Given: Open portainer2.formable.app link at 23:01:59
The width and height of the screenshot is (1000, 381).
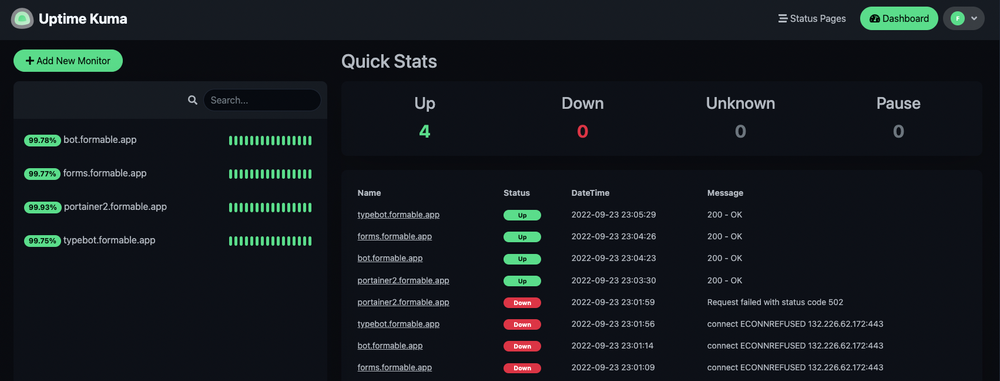Looking at the screenshot, I should [x=403, y=302].
